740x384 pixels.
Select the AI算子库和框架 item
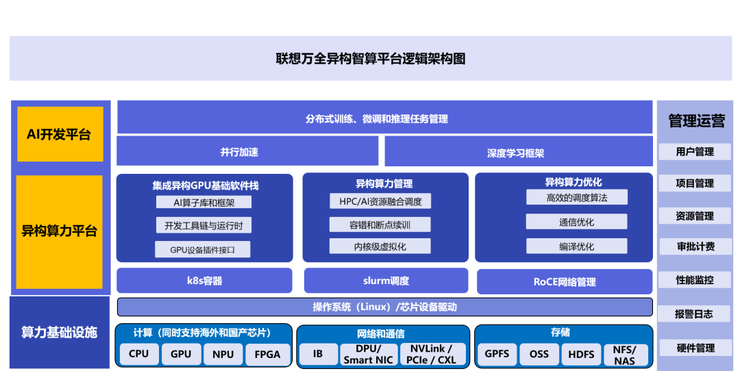[x=203, y=202]
